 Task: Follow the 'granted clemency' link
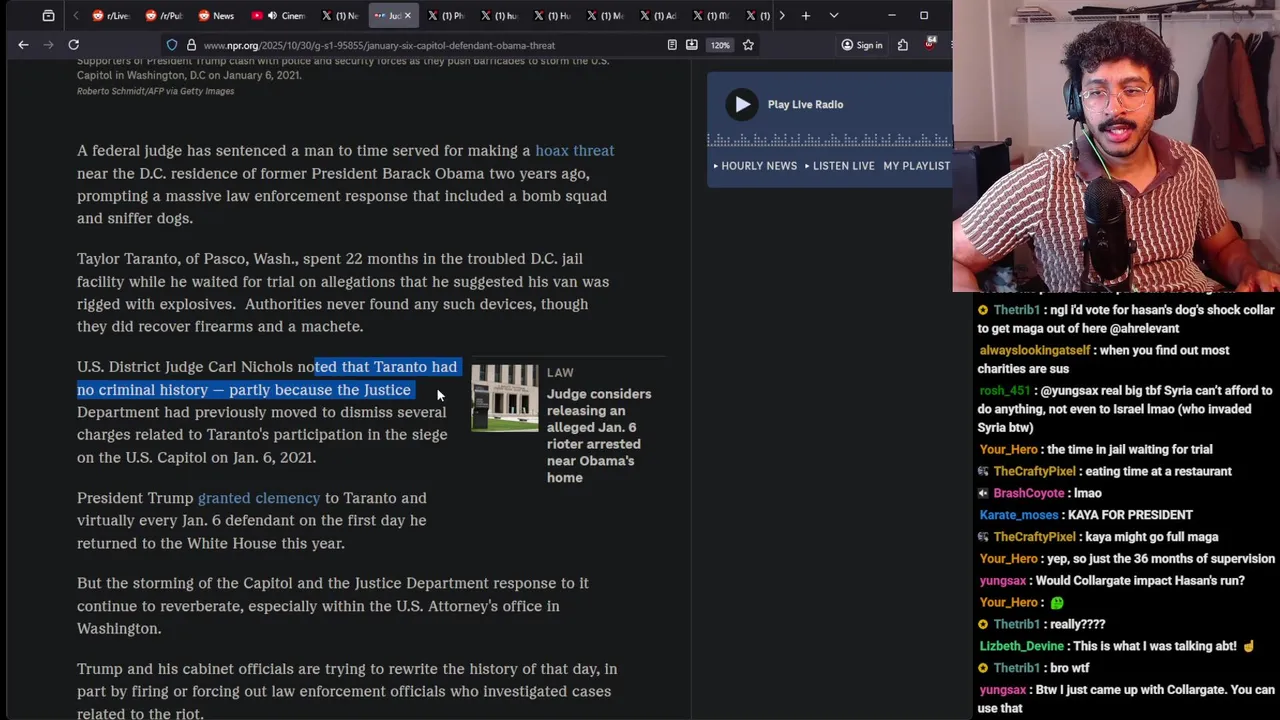tap(259, 498)
